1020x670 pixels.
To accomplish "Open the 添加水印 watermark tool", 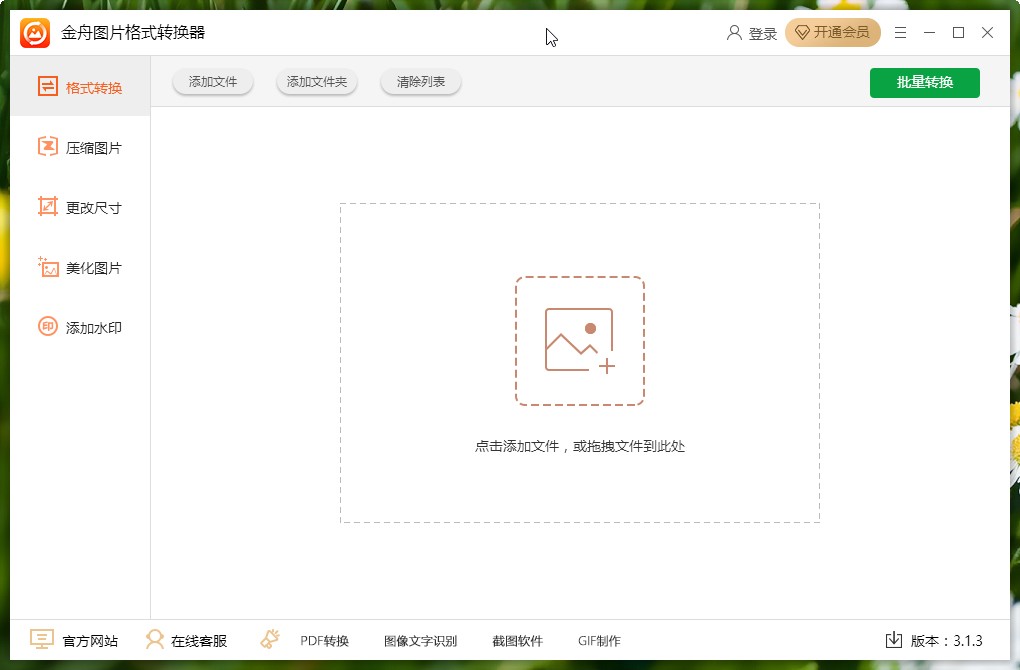I will click(x=80, y=327).
